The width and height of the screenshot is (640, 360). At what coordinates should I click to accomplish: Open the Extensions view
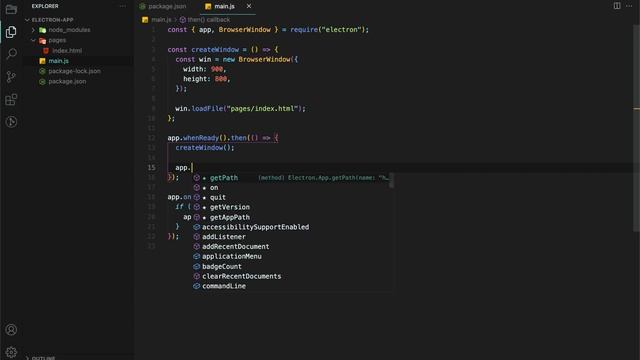(x=11, y=99)
